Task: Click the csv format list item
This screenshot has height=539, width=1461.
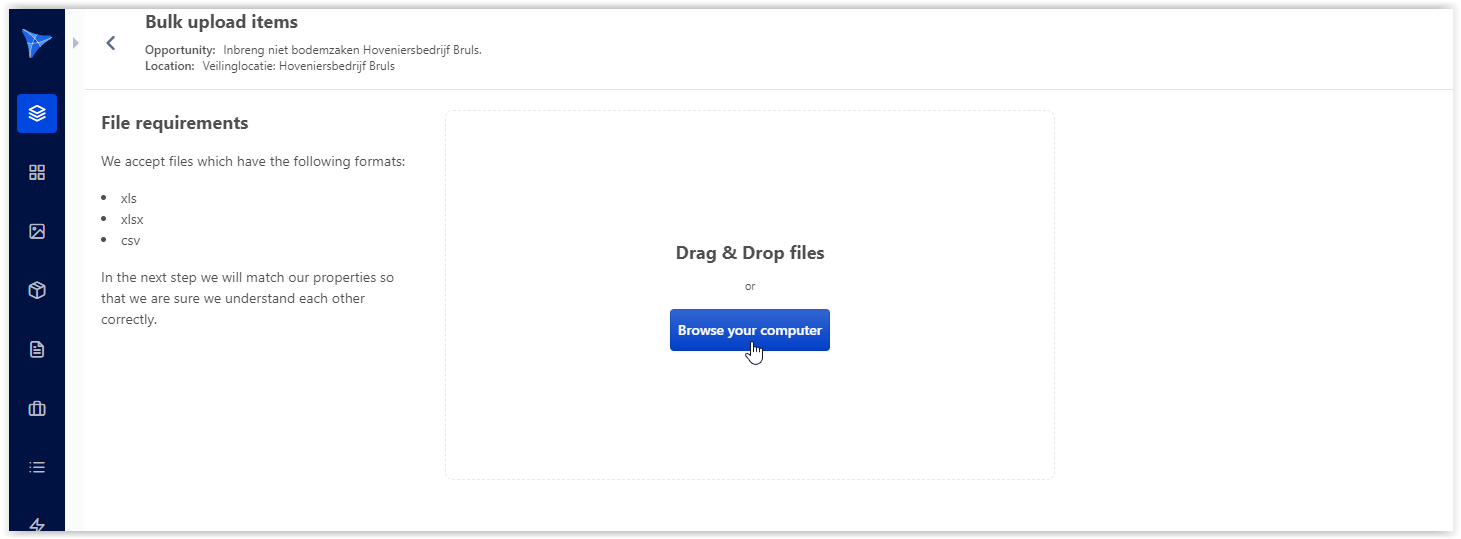Action: click(x=130, y=240)
